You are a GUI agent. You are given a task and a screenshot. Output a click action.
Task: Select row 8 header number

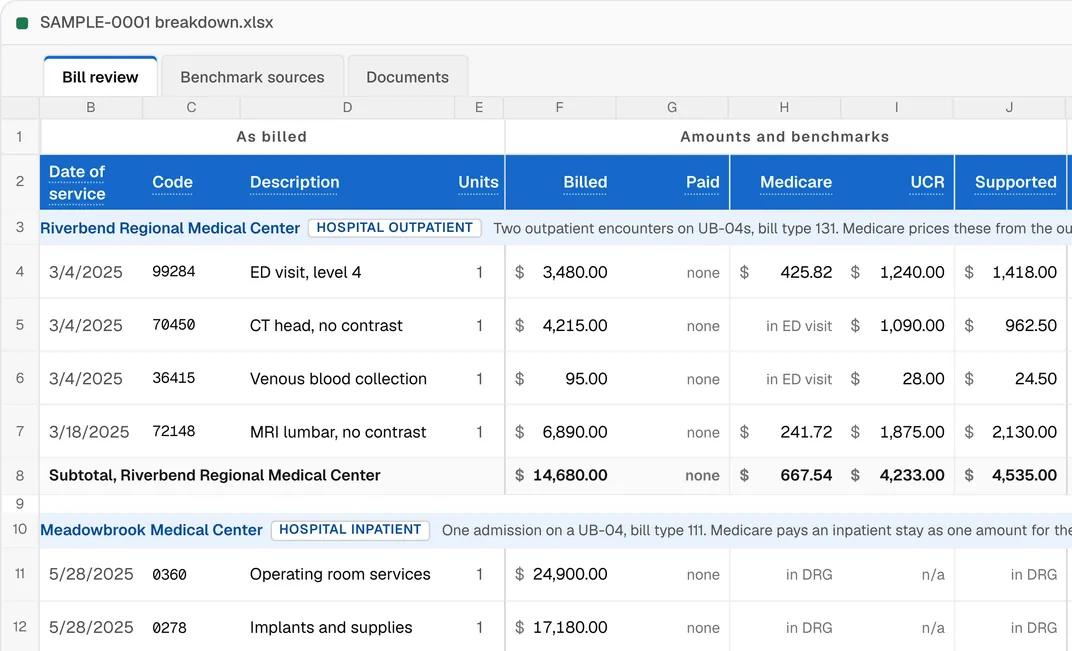pyautogui.click(x=20, y=475)
